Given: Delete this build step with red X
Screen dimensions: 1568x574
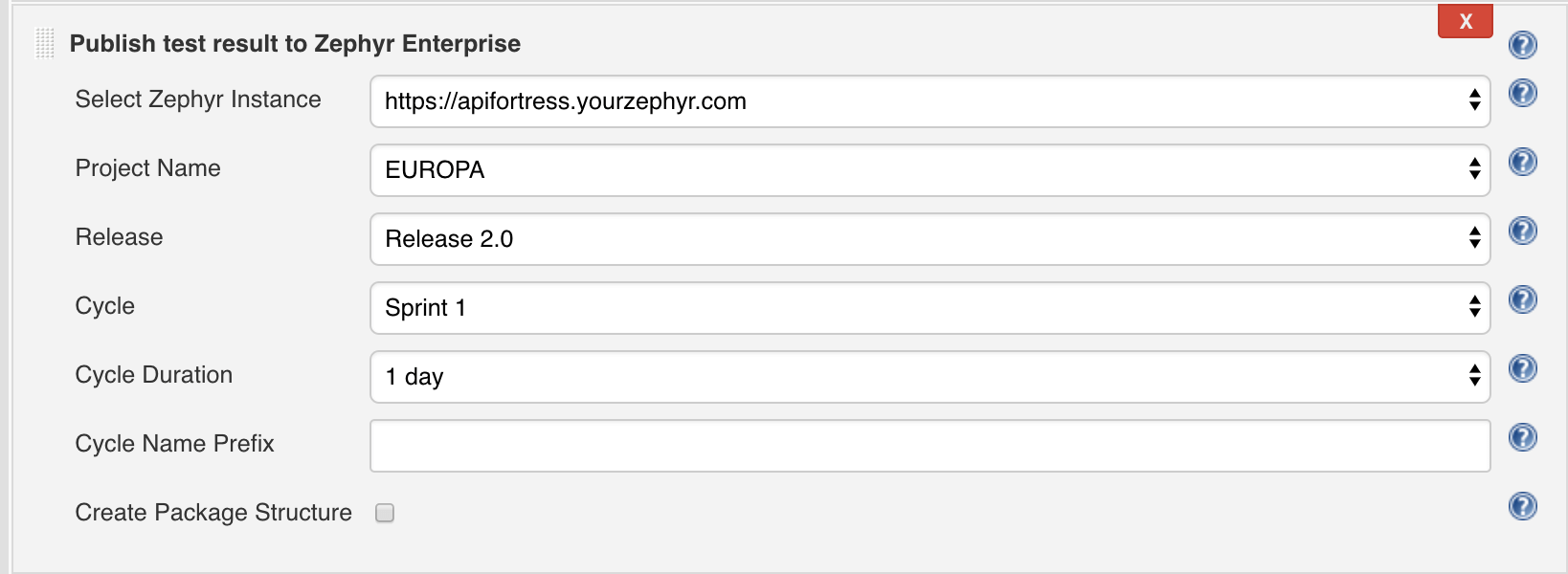Looking at the screenshot, I should 1465,21.
